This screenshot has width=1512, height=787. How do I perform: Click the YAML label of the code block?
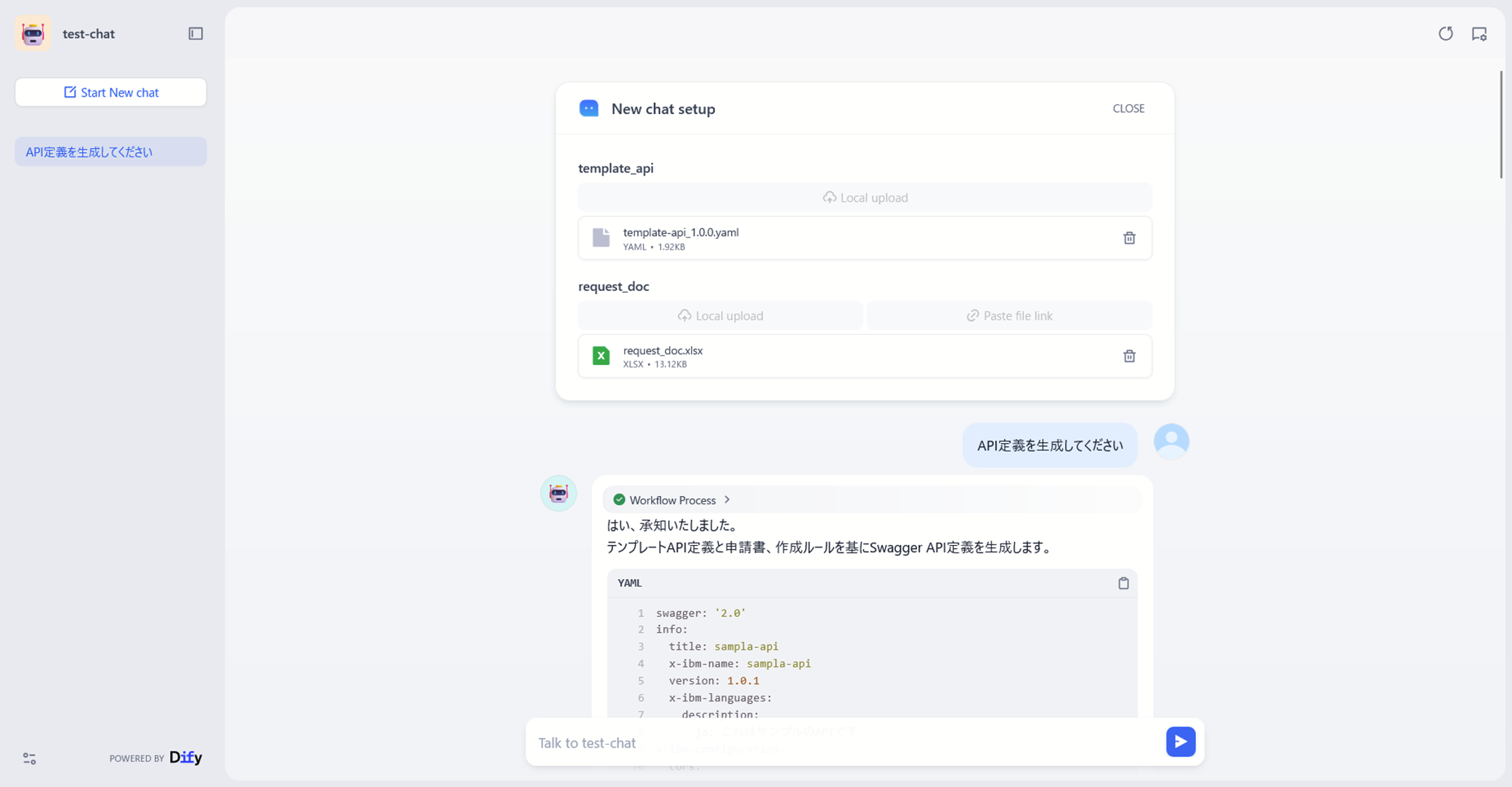pos(630,583)
